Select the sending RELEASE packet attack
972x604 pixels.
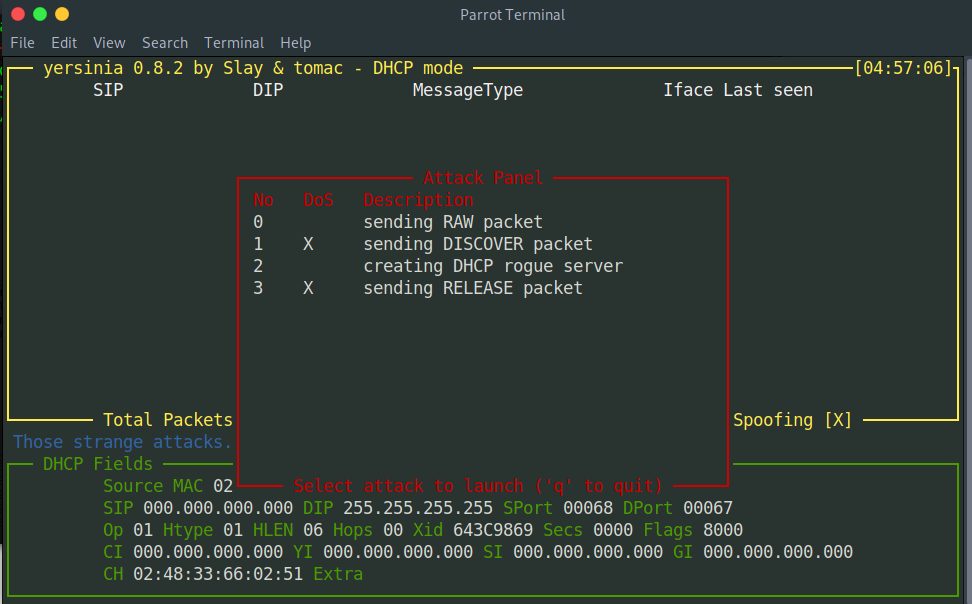click(472, 288)
